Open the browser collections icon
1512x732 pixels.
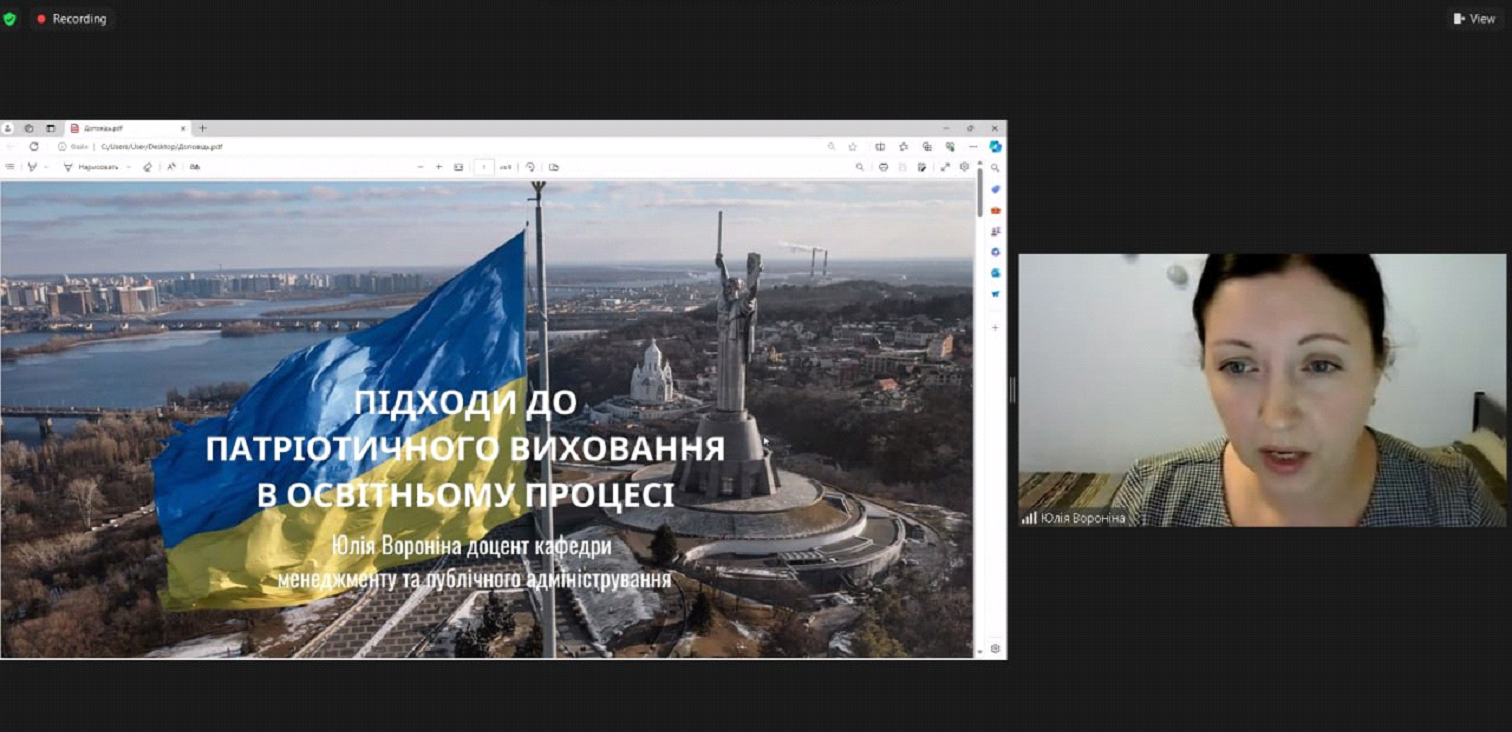(x=927, y=146)
